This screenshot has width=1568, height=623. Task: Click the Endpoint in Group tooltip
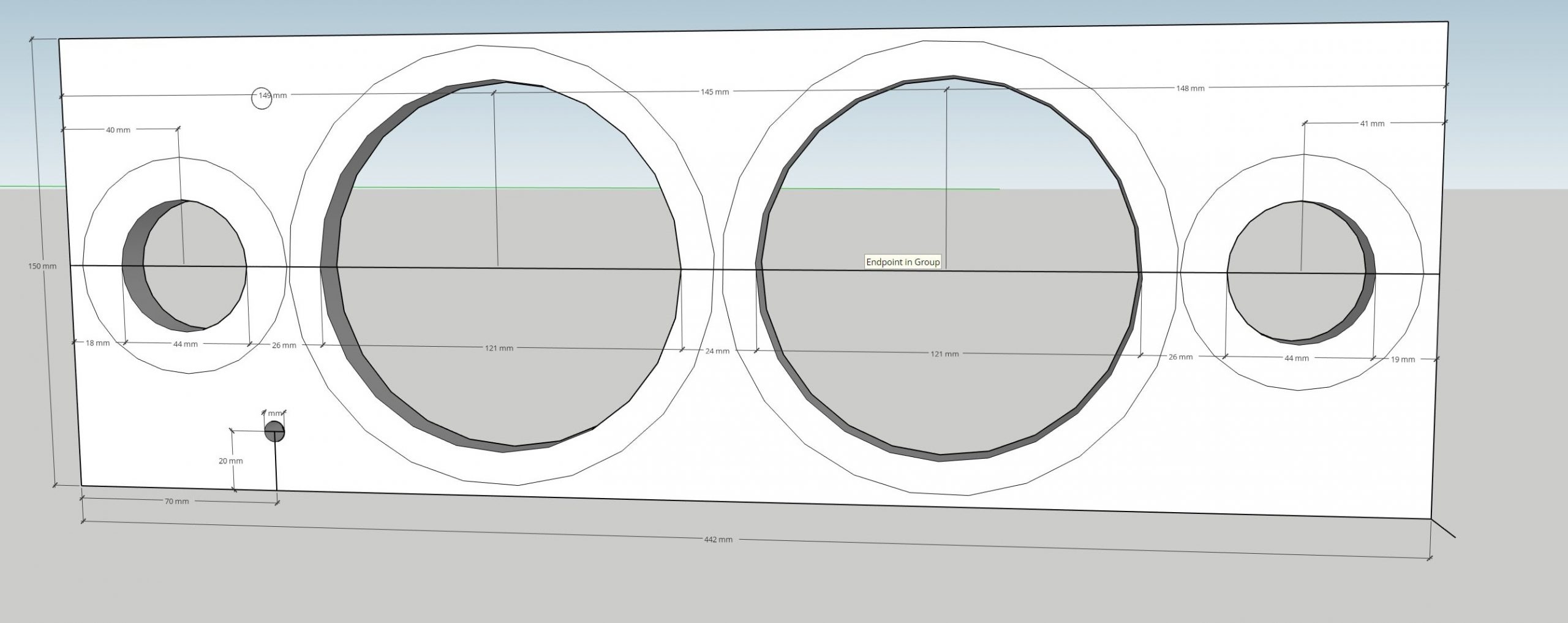[902, 262]
